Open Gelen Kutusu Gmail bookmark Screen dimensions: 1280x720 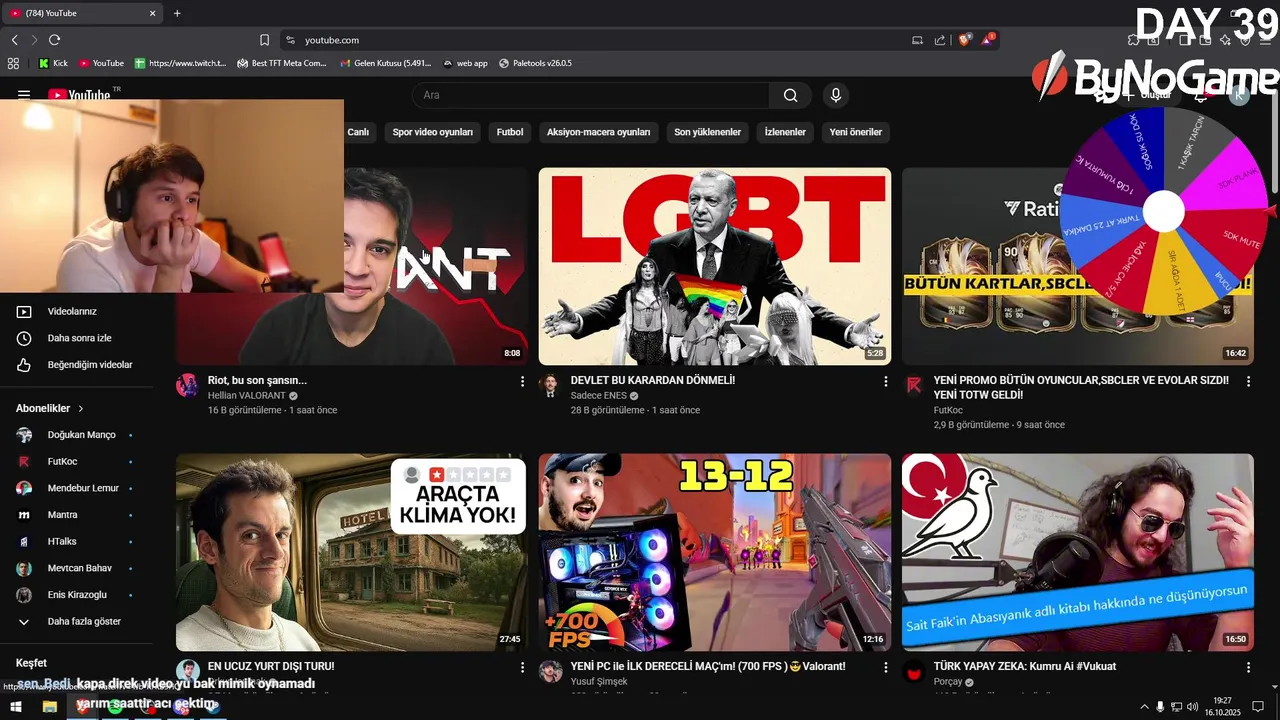click(x=385, y=63)
